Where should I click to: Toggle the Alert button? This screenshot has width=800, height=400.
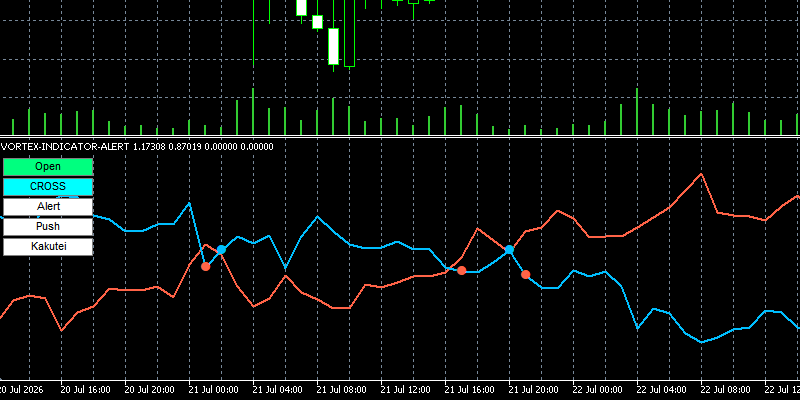(48, 207)
